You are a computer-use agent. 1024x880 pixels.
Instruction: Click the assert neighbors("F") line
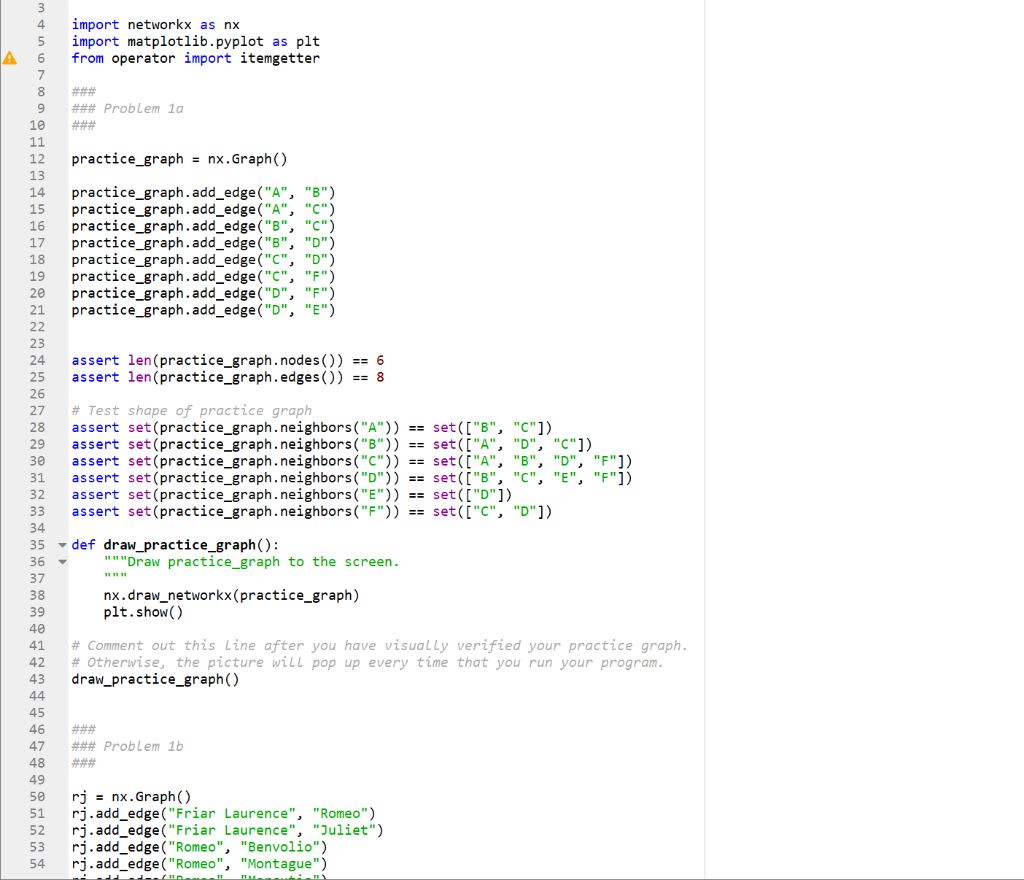312,512
